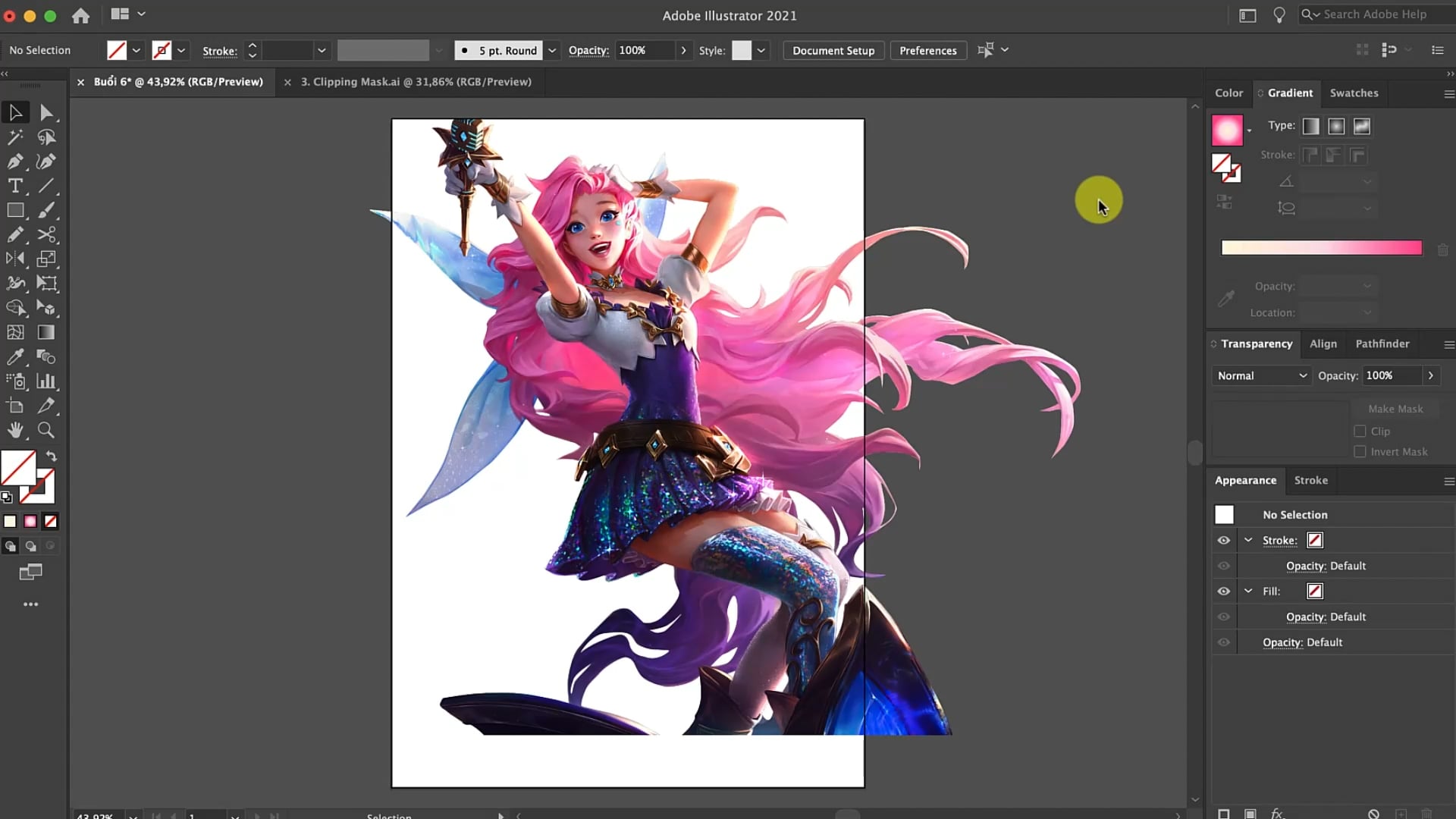Screen dimensions: 1456x819
Task: Click the gradient slider bar
Action: click(1321, 248)
